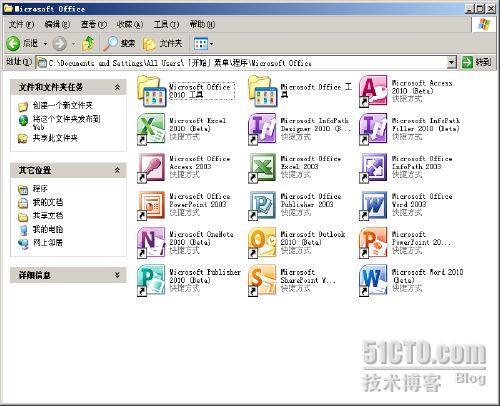Open the 帮助(H) menu
500x406 pixels.
pos(202,24)
